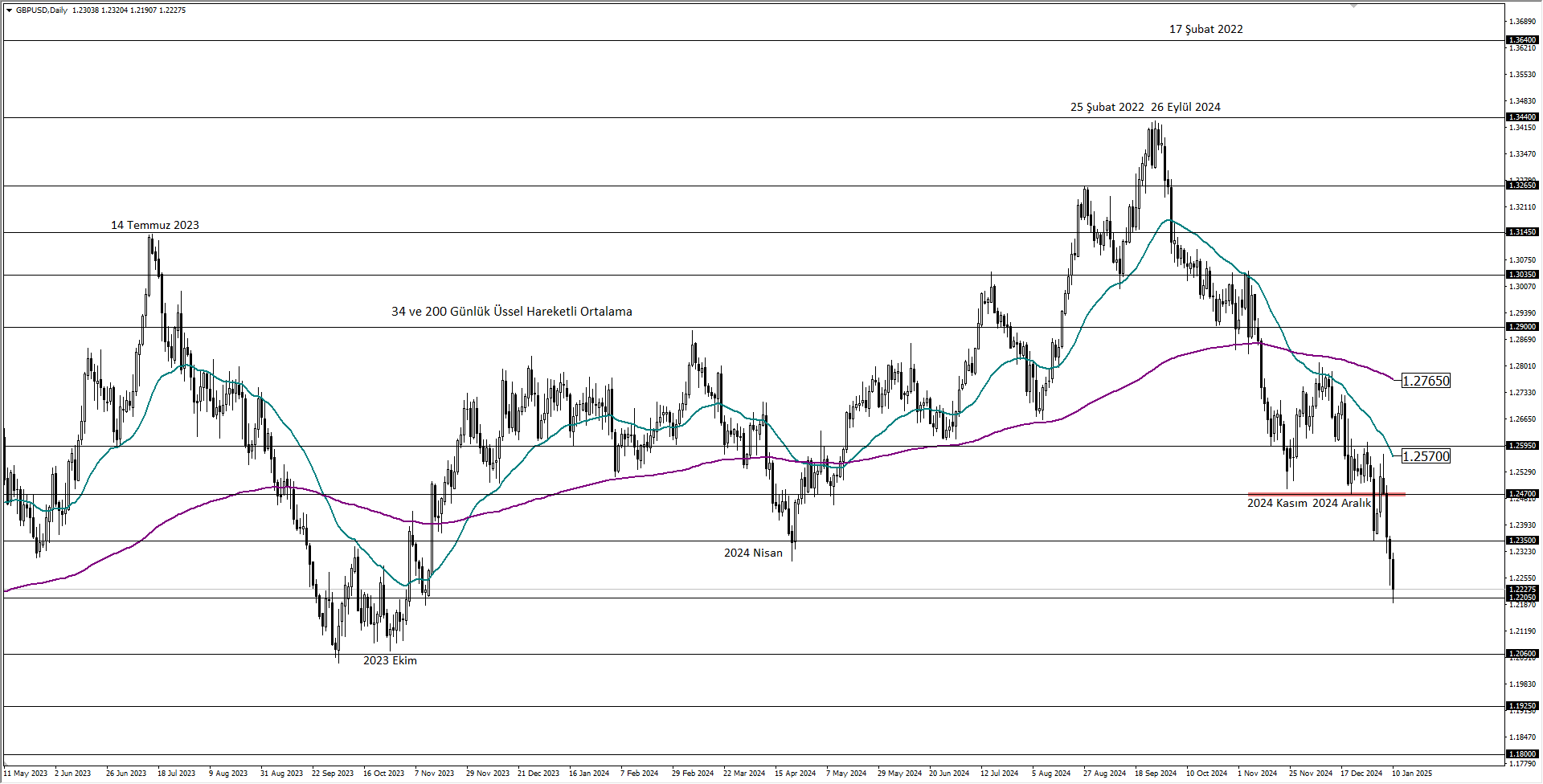
Task: Click the 1.35530 price scale value
Action: click(1523, 75)
